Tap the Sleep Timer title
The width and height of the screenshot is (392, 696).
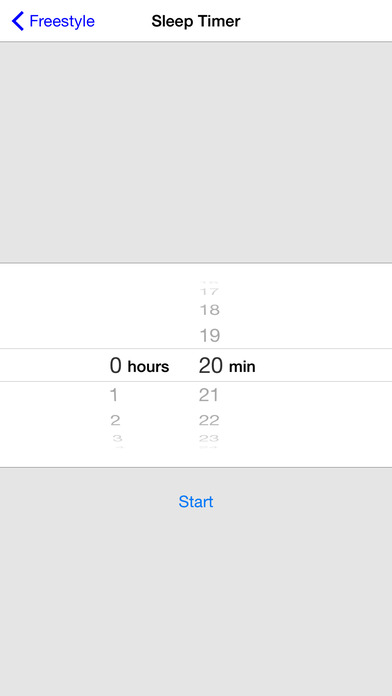pyautogui.click(x=196, y=21)
